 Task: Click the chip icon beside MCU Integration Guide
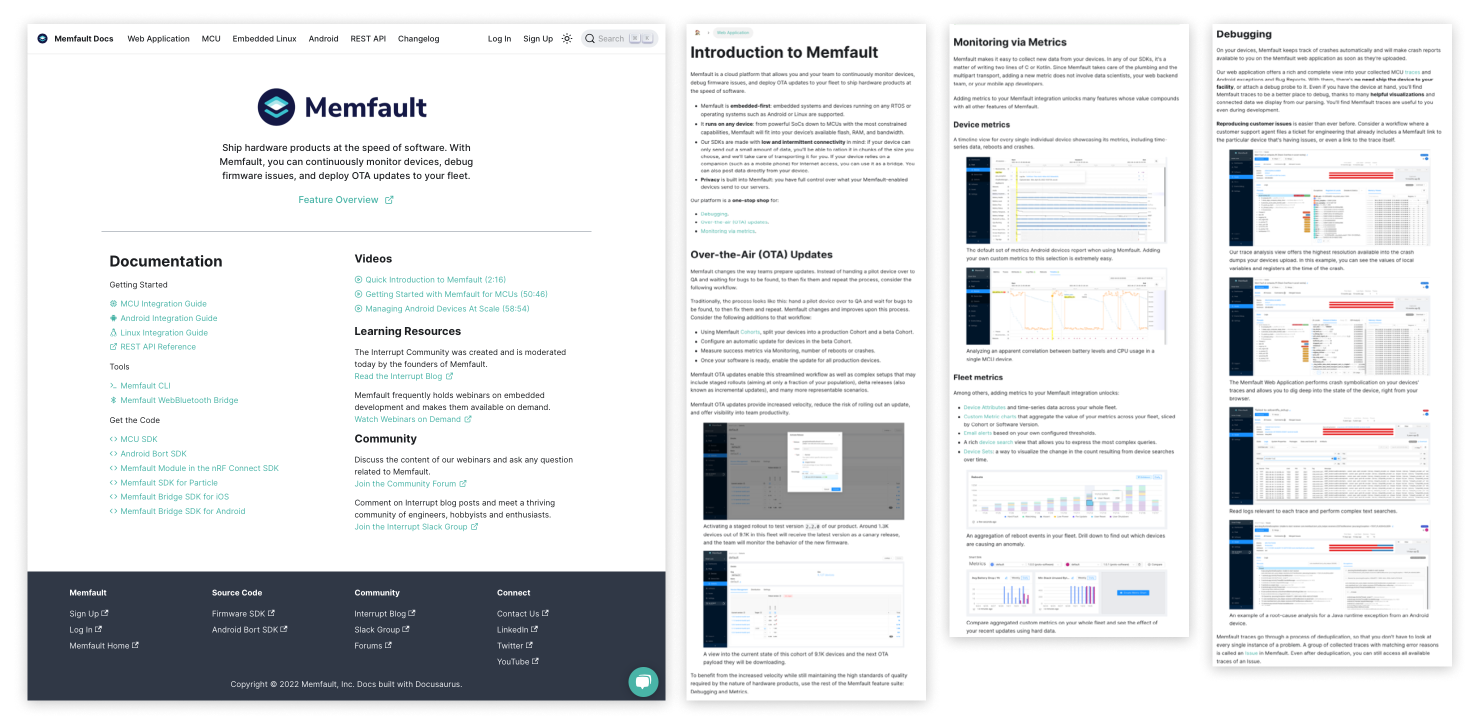[x=114, y=304]
